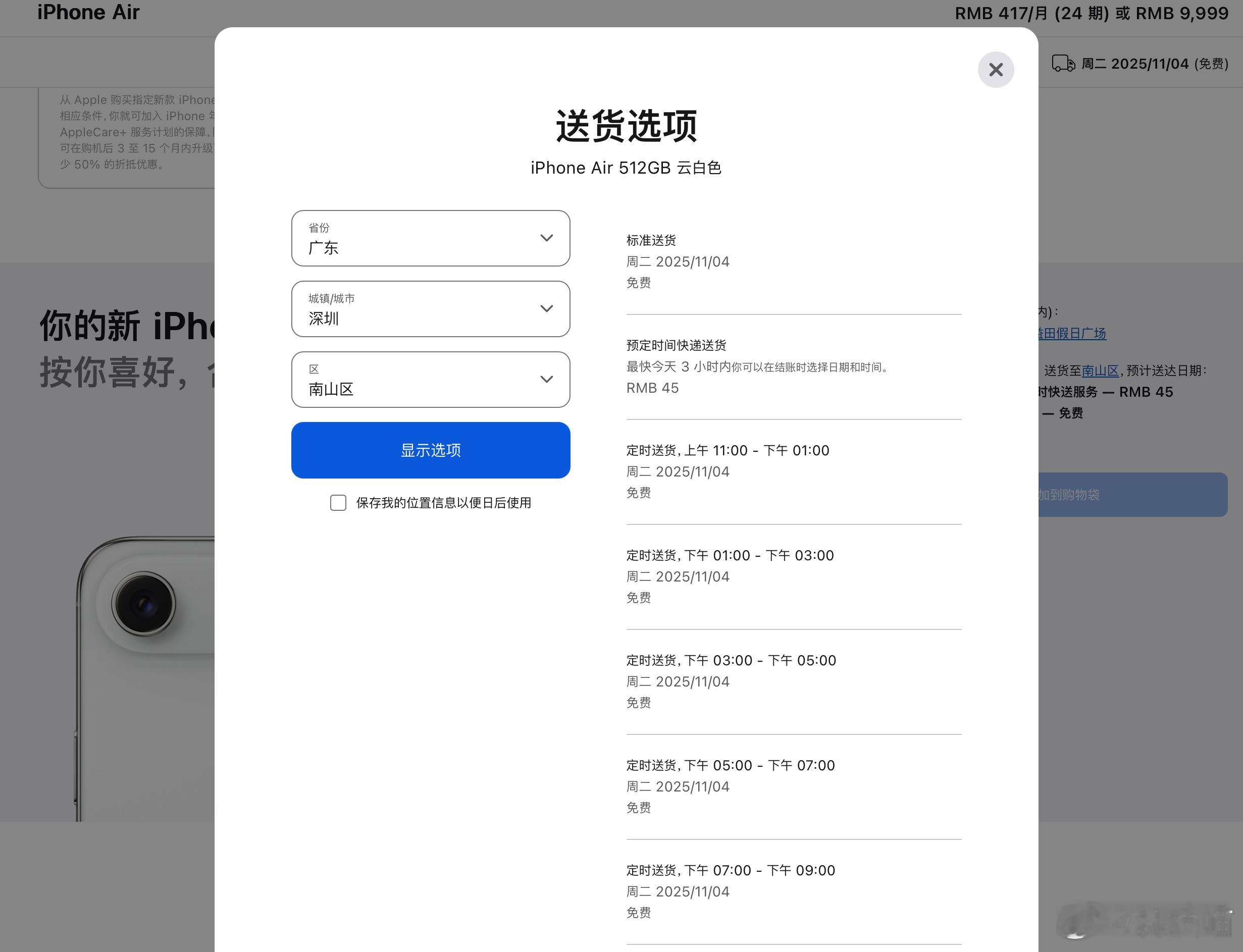Select 预定时间快递送货 RMB 45 option
This screenshot has width=1243, height=952.
tap(676, 345)
